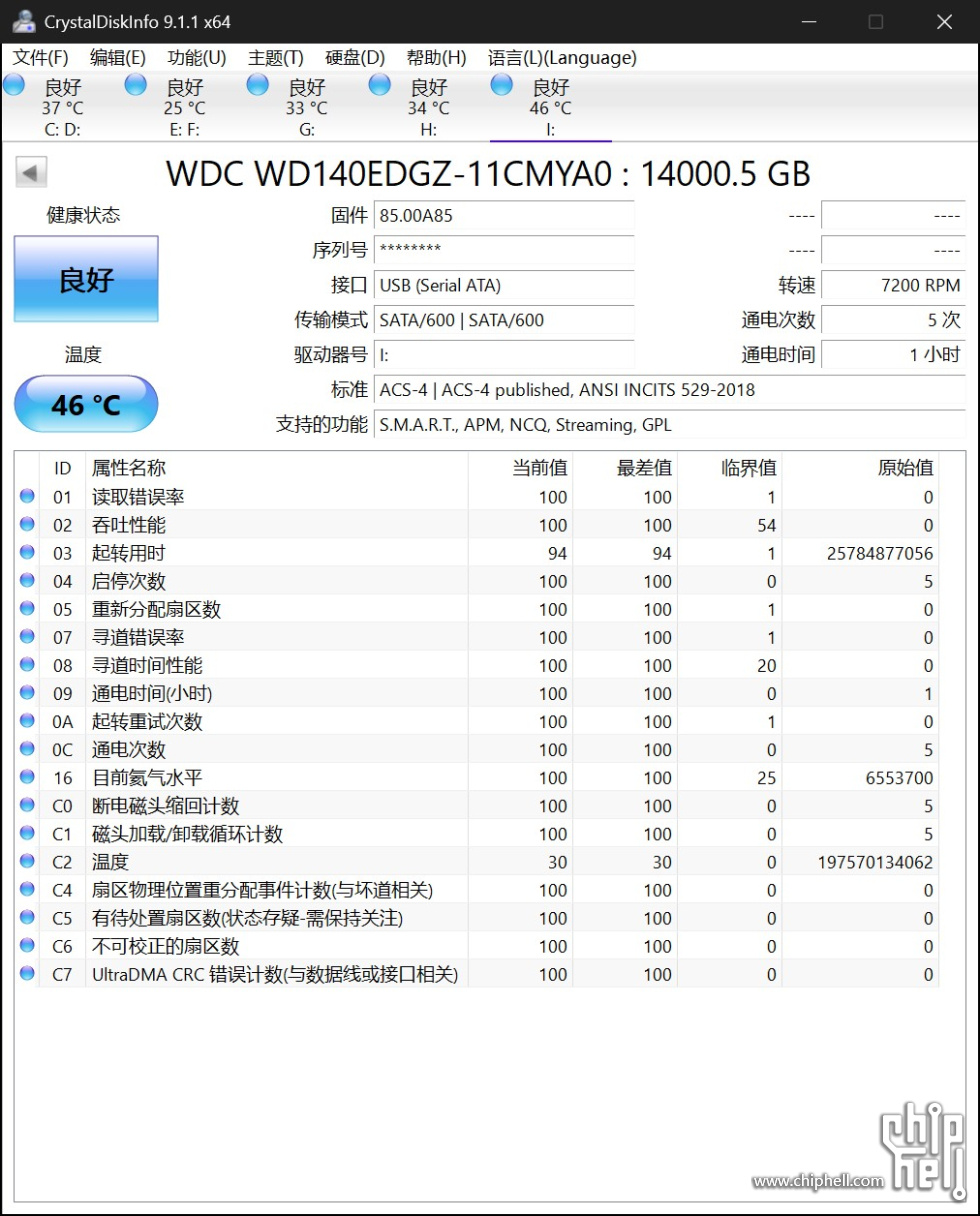Click status dot for 04 启停次数
Image resolution: width=980 pixels, height=1216 pixels.
coord(27,580)
